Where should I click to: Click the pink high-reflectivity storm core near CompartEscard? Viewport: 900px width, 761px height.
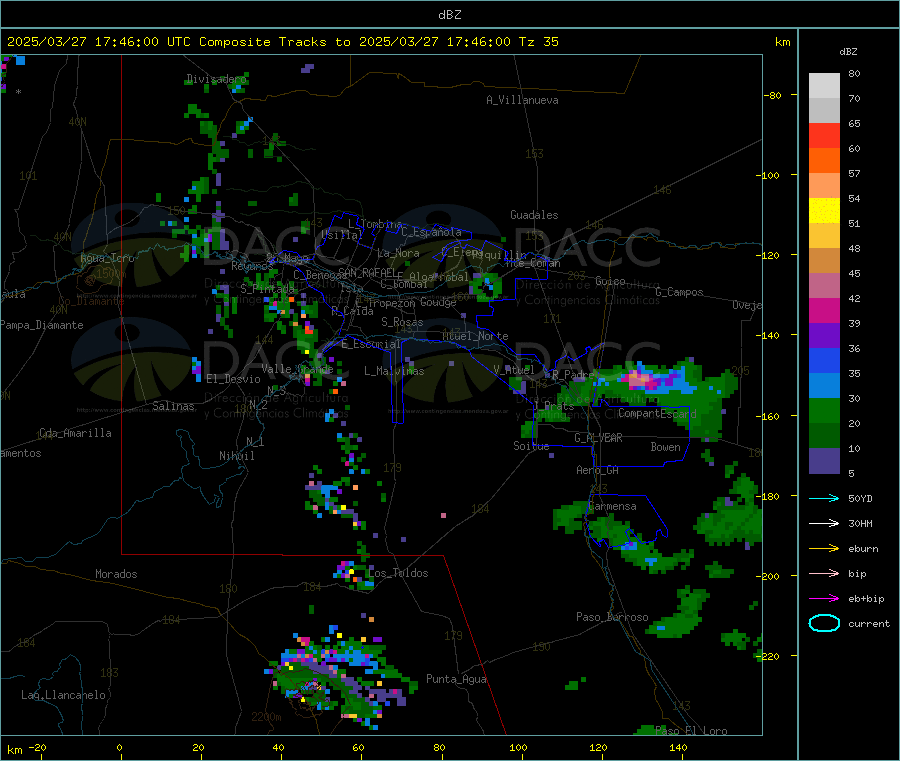click(639, 379)
